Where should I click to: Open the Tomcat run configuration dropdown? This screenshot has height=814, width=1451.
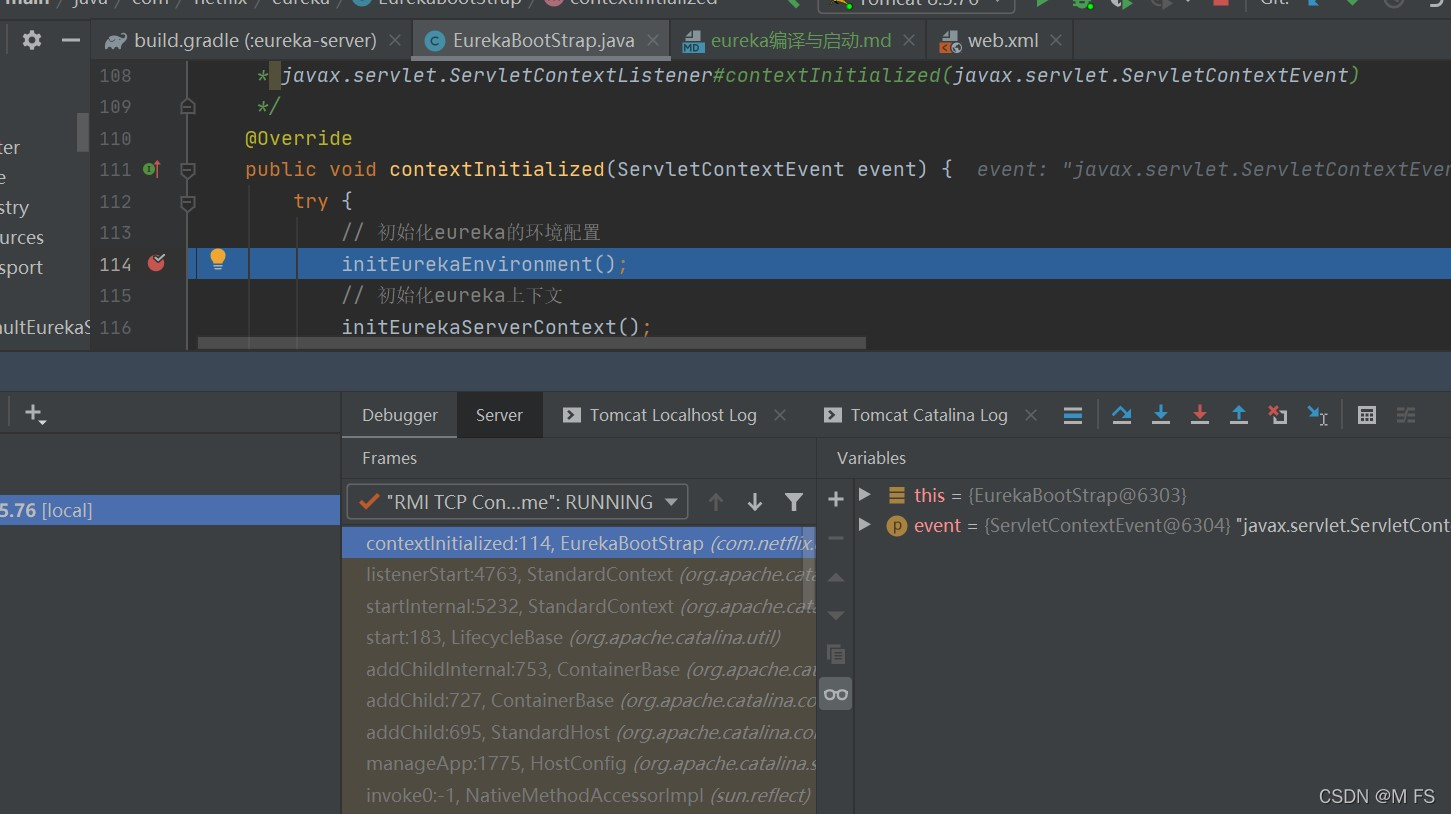coord(916,4)
